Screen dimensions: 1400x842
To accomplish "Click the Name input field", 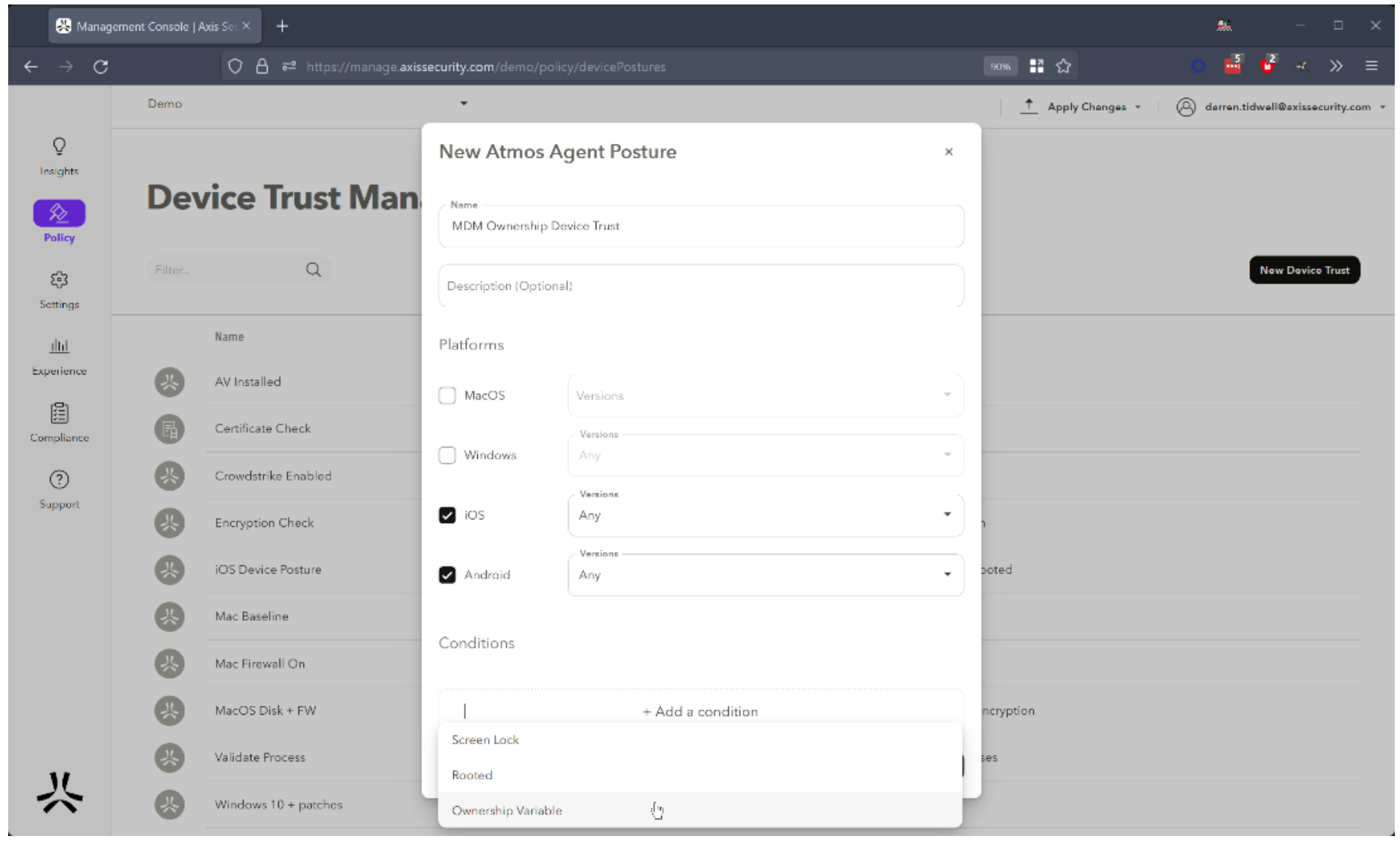I will coord(701,226).
